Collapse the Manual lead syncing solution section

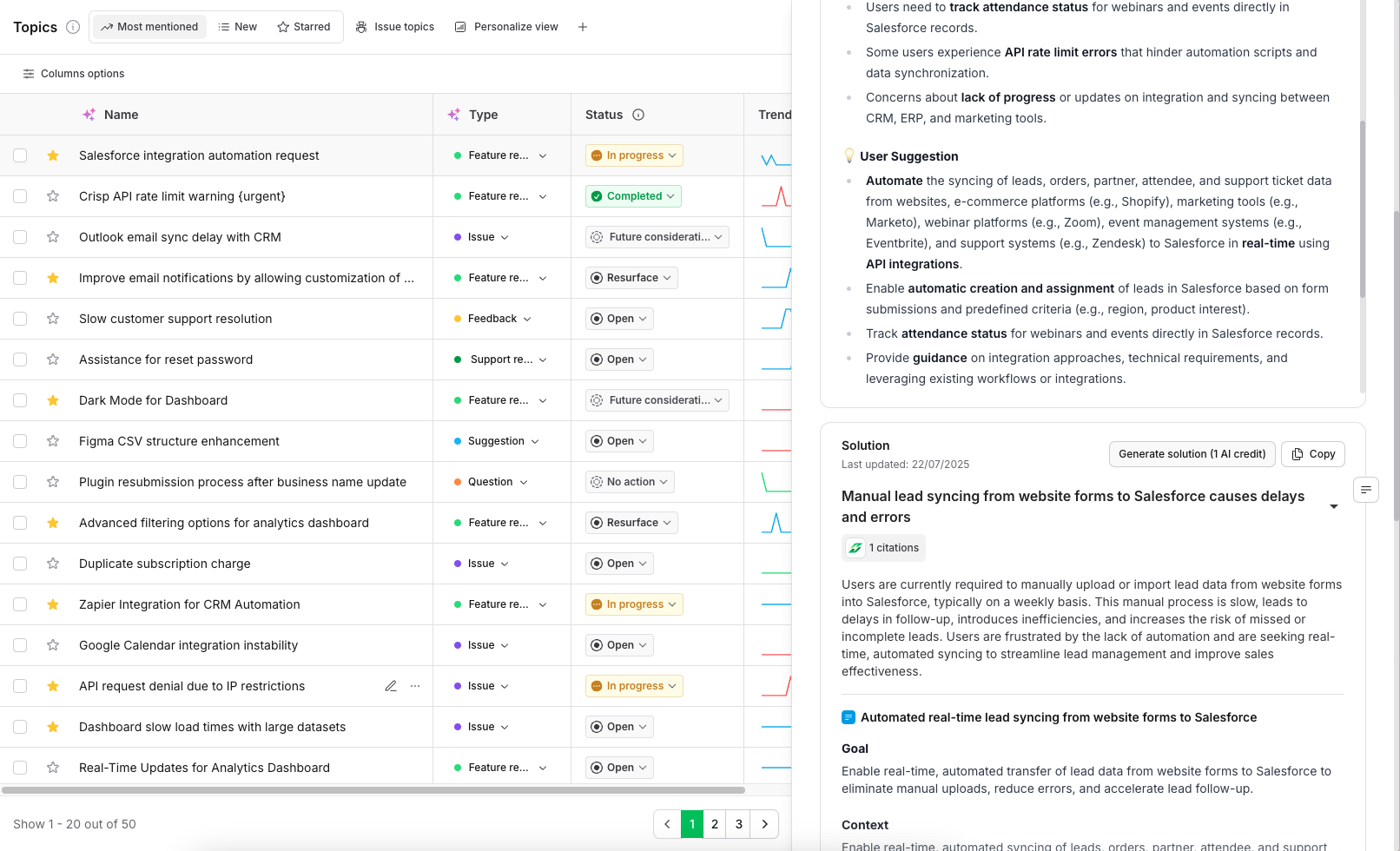1334,506
